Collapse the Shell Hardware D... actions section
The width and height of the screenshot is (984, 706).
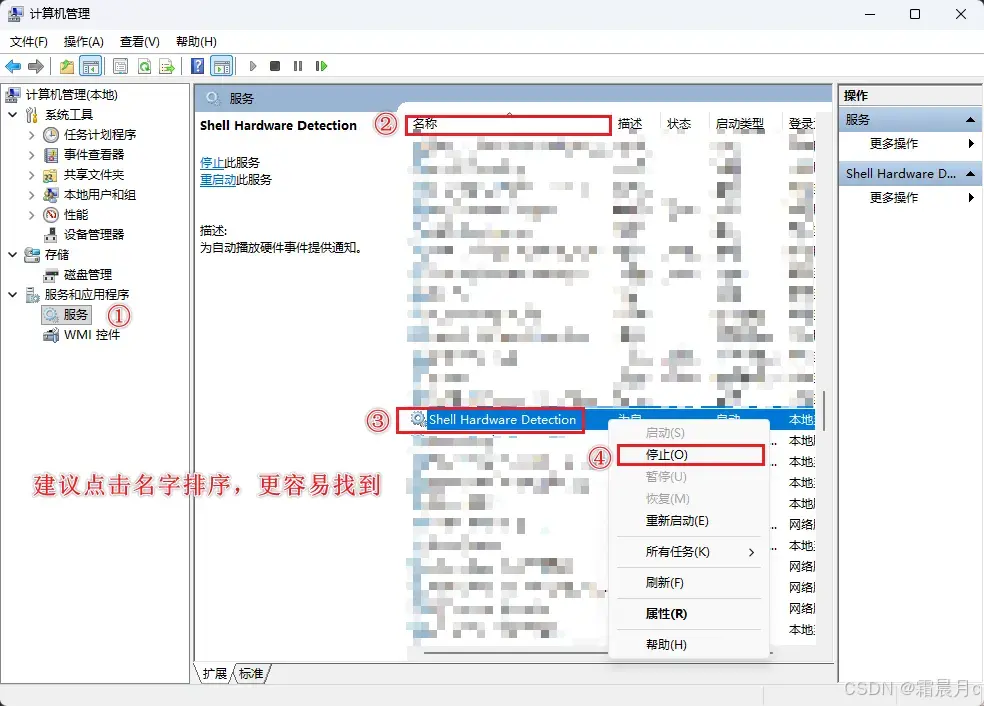[x=970, y=174]
